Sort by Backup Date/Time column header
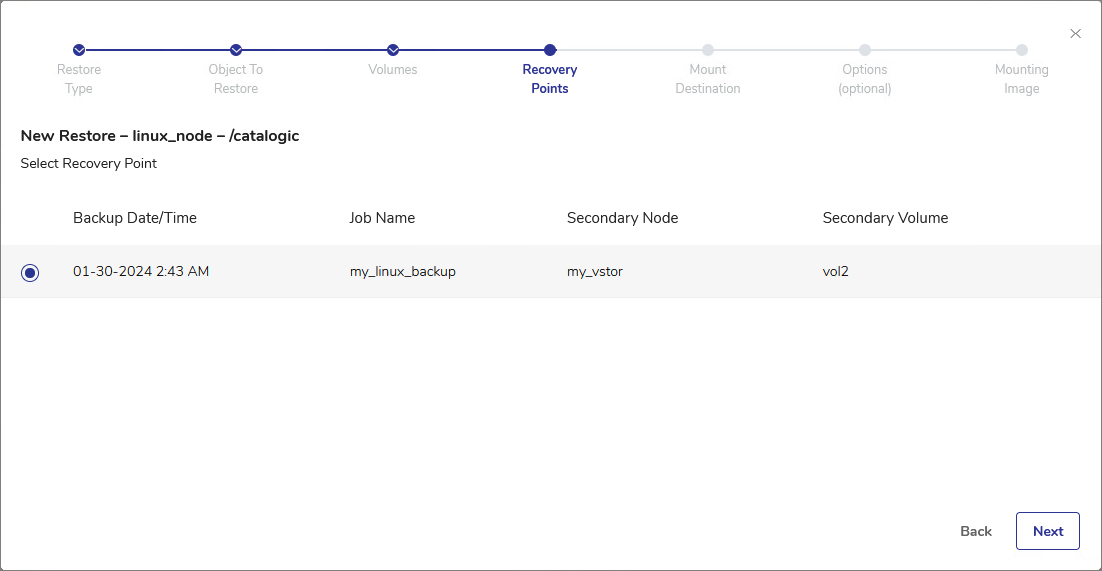Image resolution: width=1102 pixels, height=571 pixels. (135, 218)
